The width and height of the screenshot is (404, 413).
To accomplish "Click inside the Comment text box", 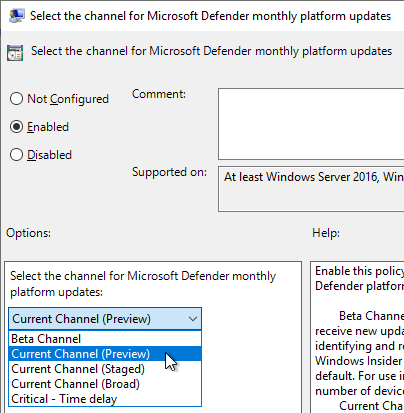I will point(311,124).
